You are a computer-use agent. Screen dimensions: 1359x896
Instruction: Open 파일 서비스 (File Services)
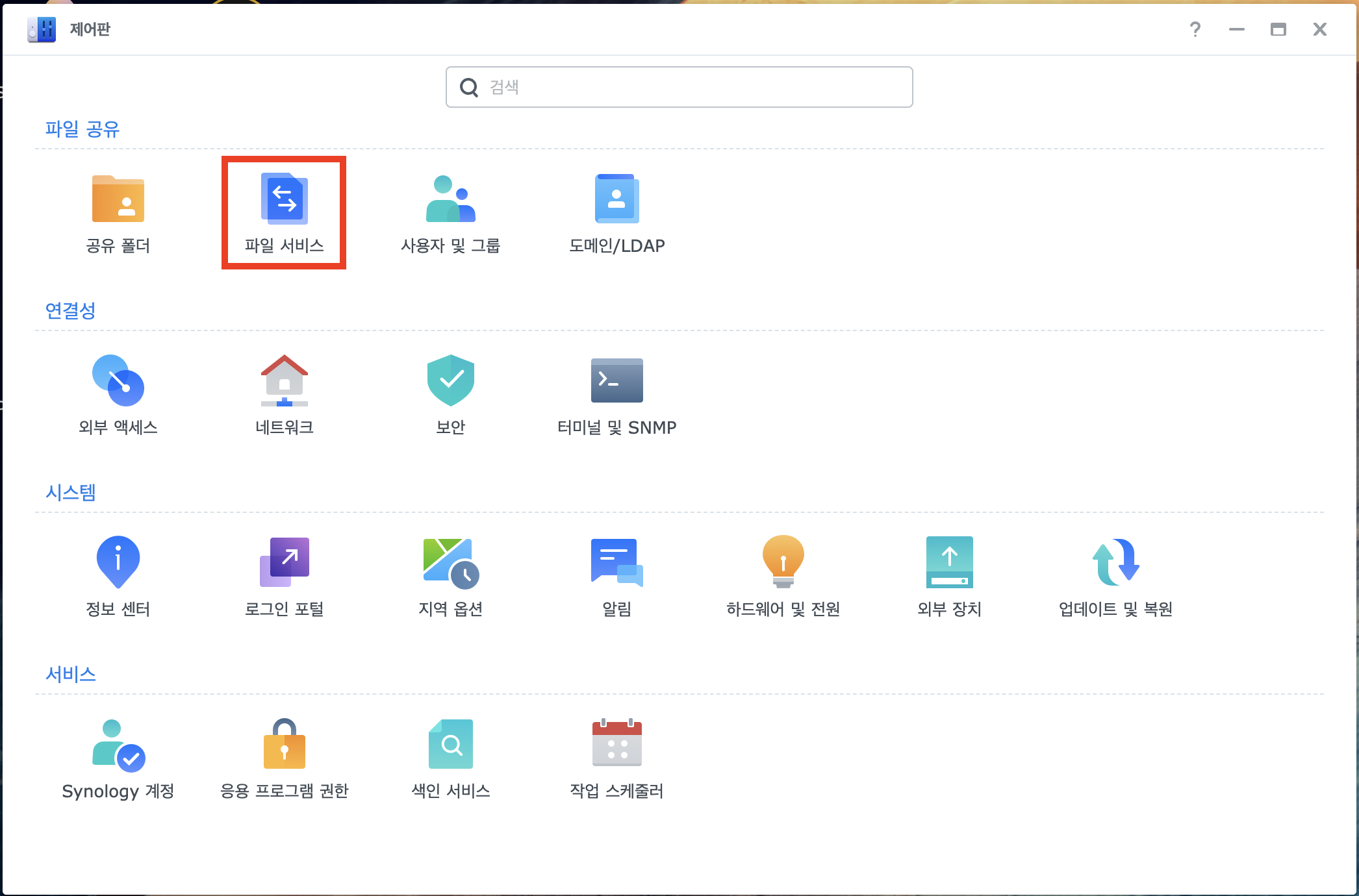(284, 200)
